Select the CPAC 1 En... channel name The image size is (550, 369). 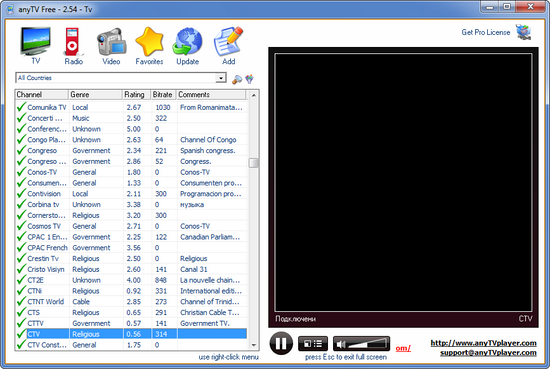[x=47, y=237]
